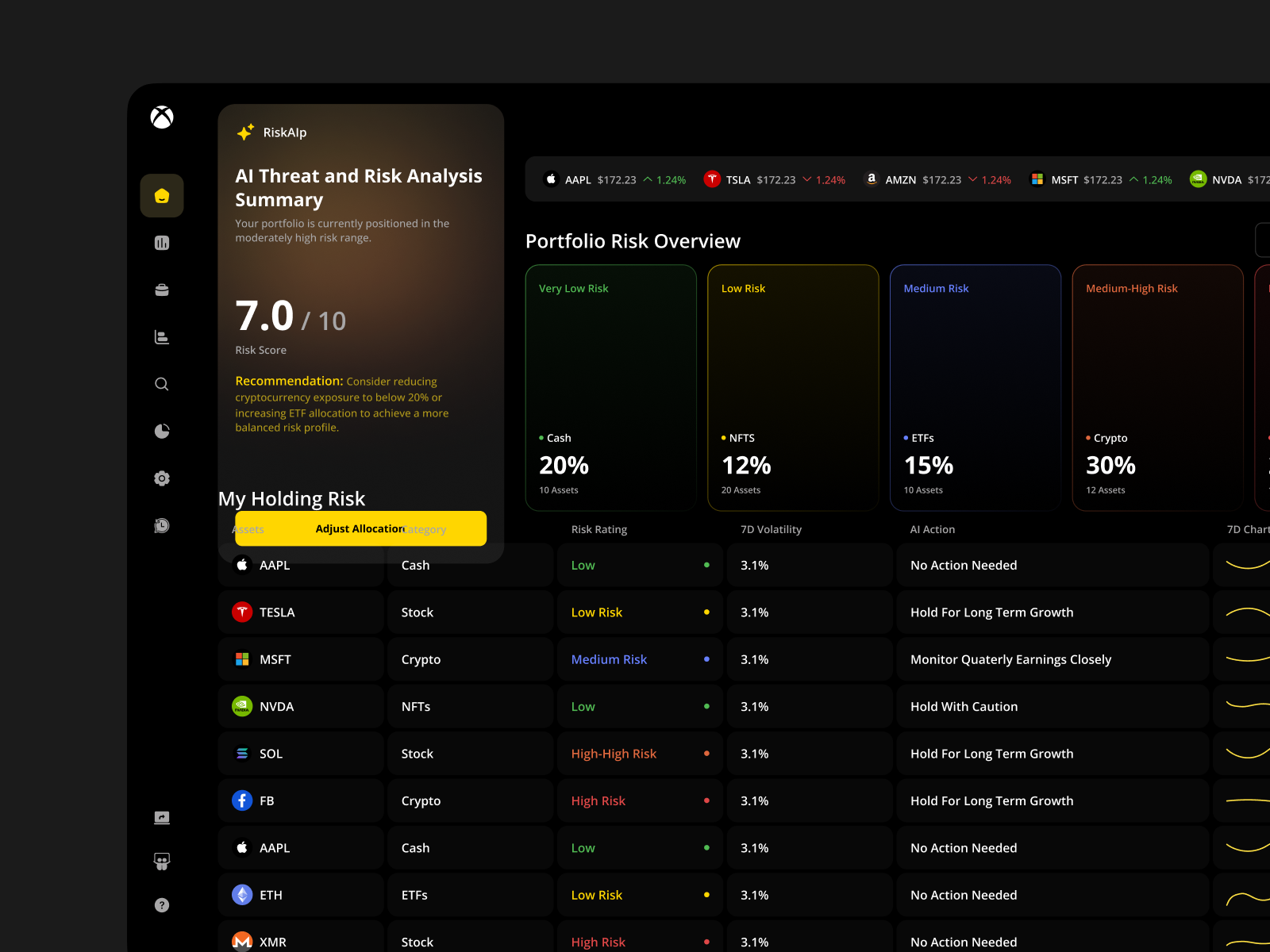The image size is (1270, 952).
Task: Select the briefcase portfolio sidebar icon
Action: [161, 290]
